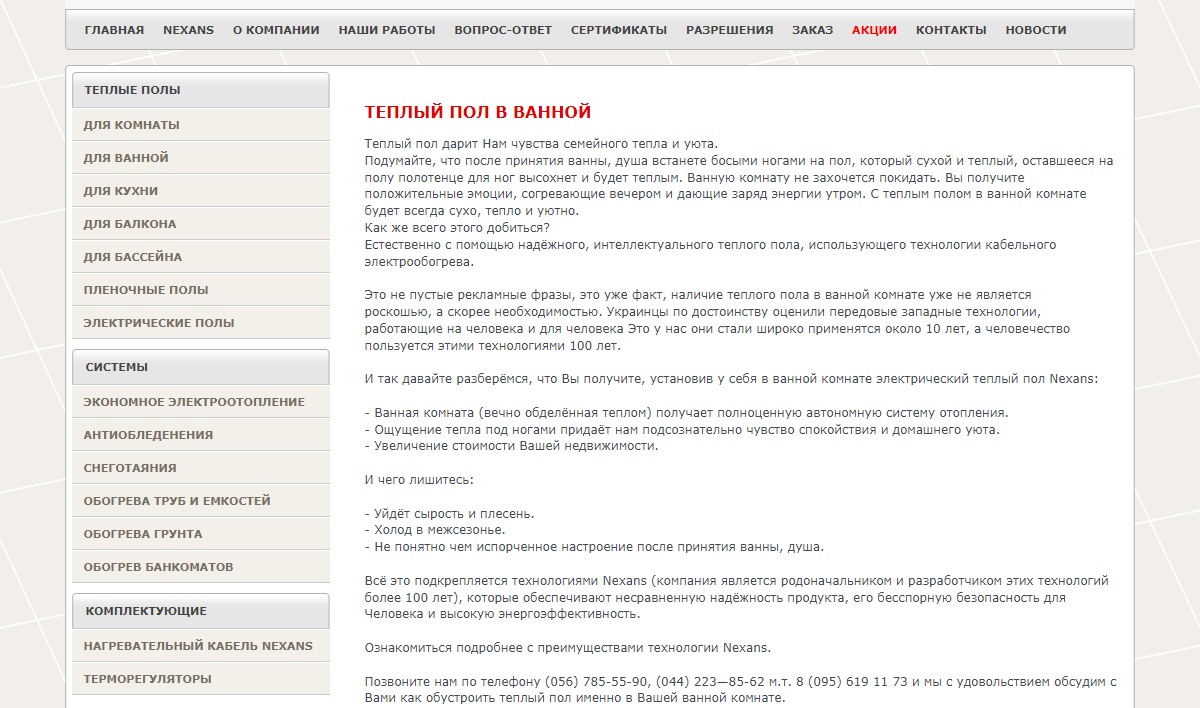Screen dimensions: 1200x708
Task: Open ДЛЯ БАССЕЙНА sidebar link
Action: click(133, 257)
